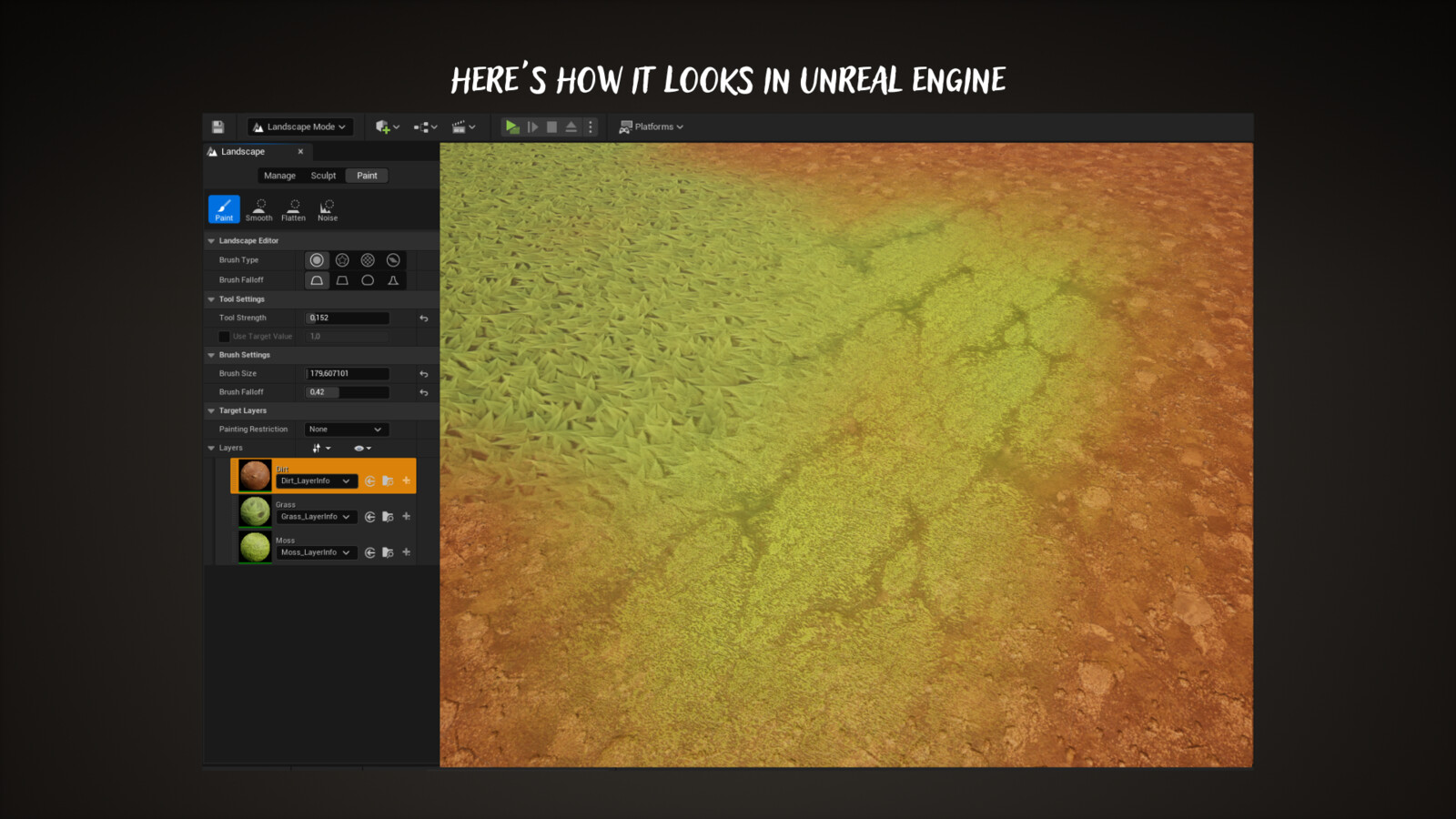The image size is (1456, 819).
Task: Browse to Grass layer info asset
Action: click(388, 517)
